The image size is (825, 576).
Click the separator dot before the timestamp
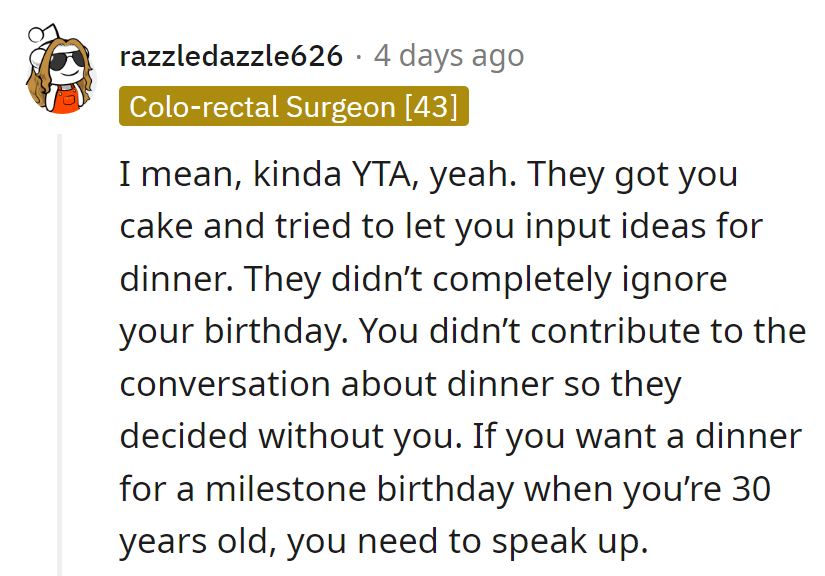(359, 56)
